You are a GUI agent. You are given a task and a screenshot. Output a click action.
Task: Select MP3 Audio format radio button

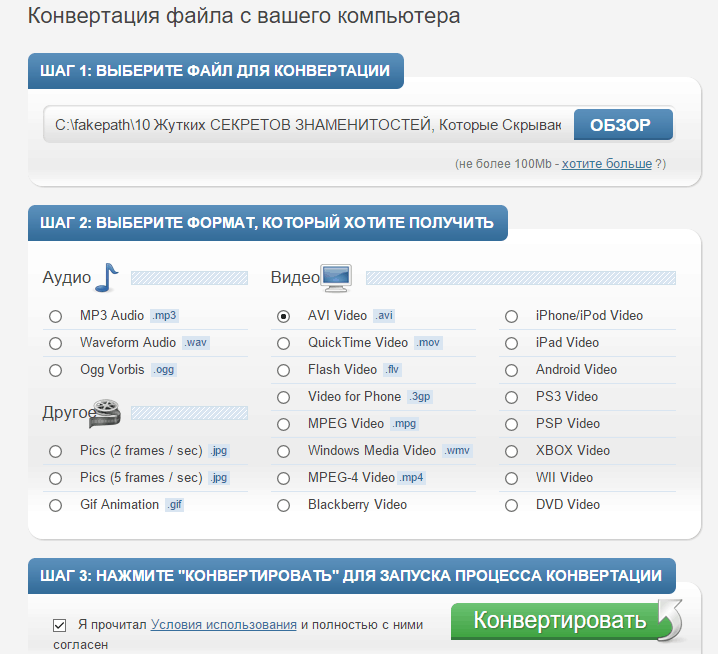tap(55, 317)
